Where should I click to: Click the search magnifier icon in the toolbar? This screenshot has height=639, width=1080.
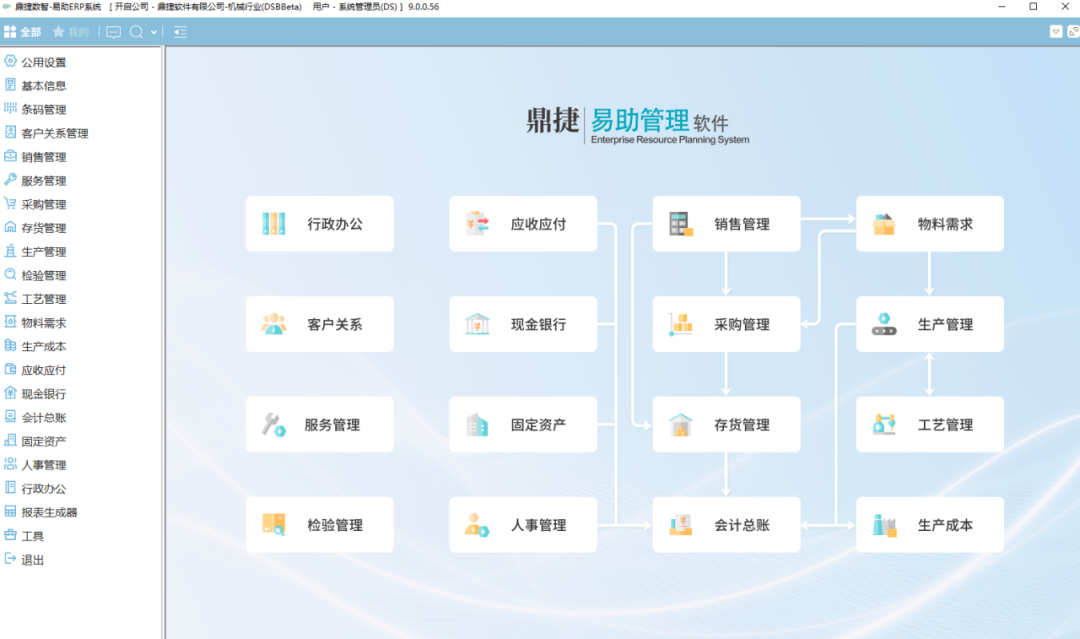coord(136,32)
